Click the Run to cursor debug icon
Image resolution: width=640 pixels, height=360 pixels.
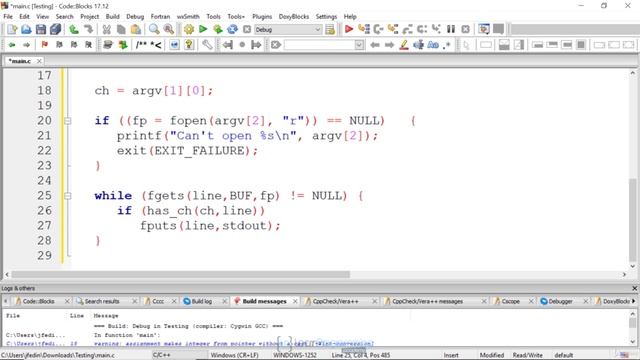(x=363, y=29)
